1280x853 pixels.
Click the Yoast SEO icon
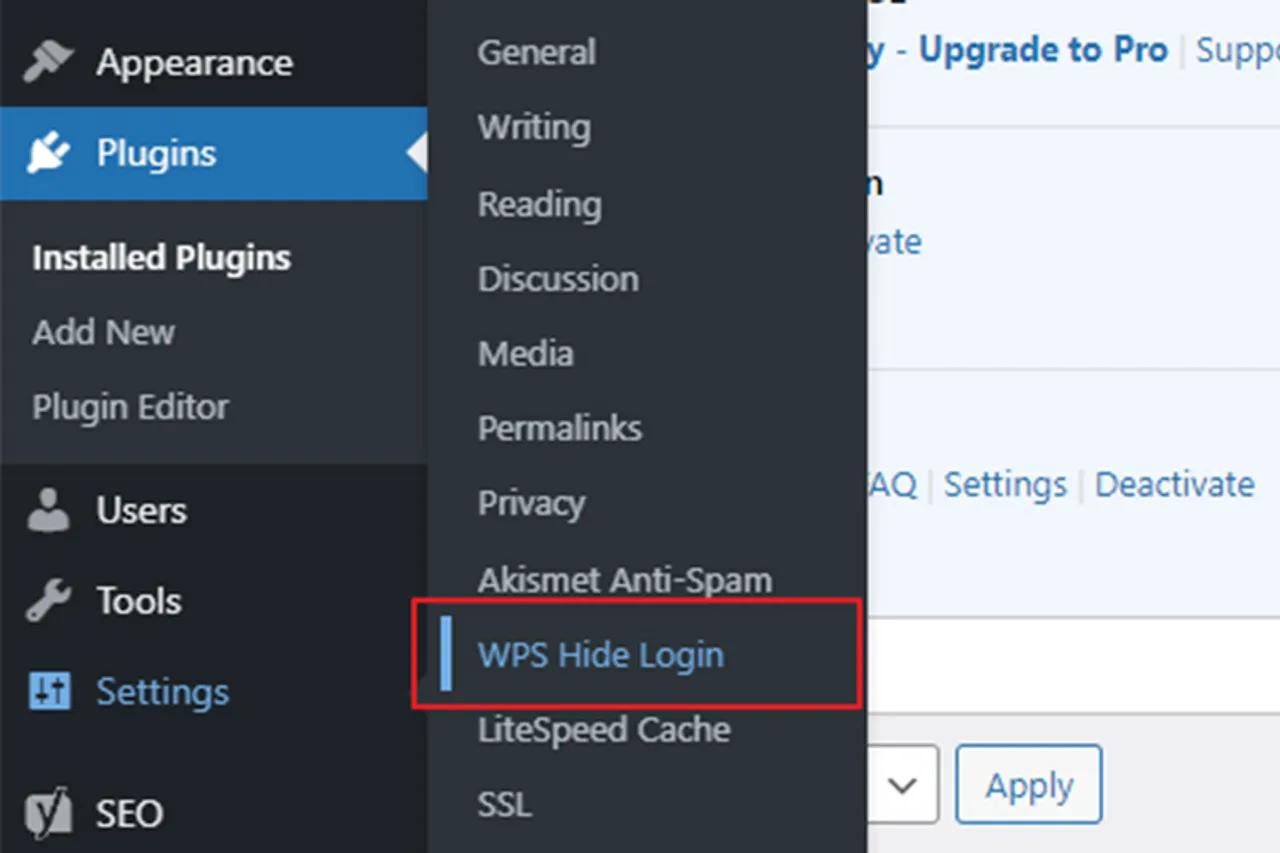[x=48, y=813]
